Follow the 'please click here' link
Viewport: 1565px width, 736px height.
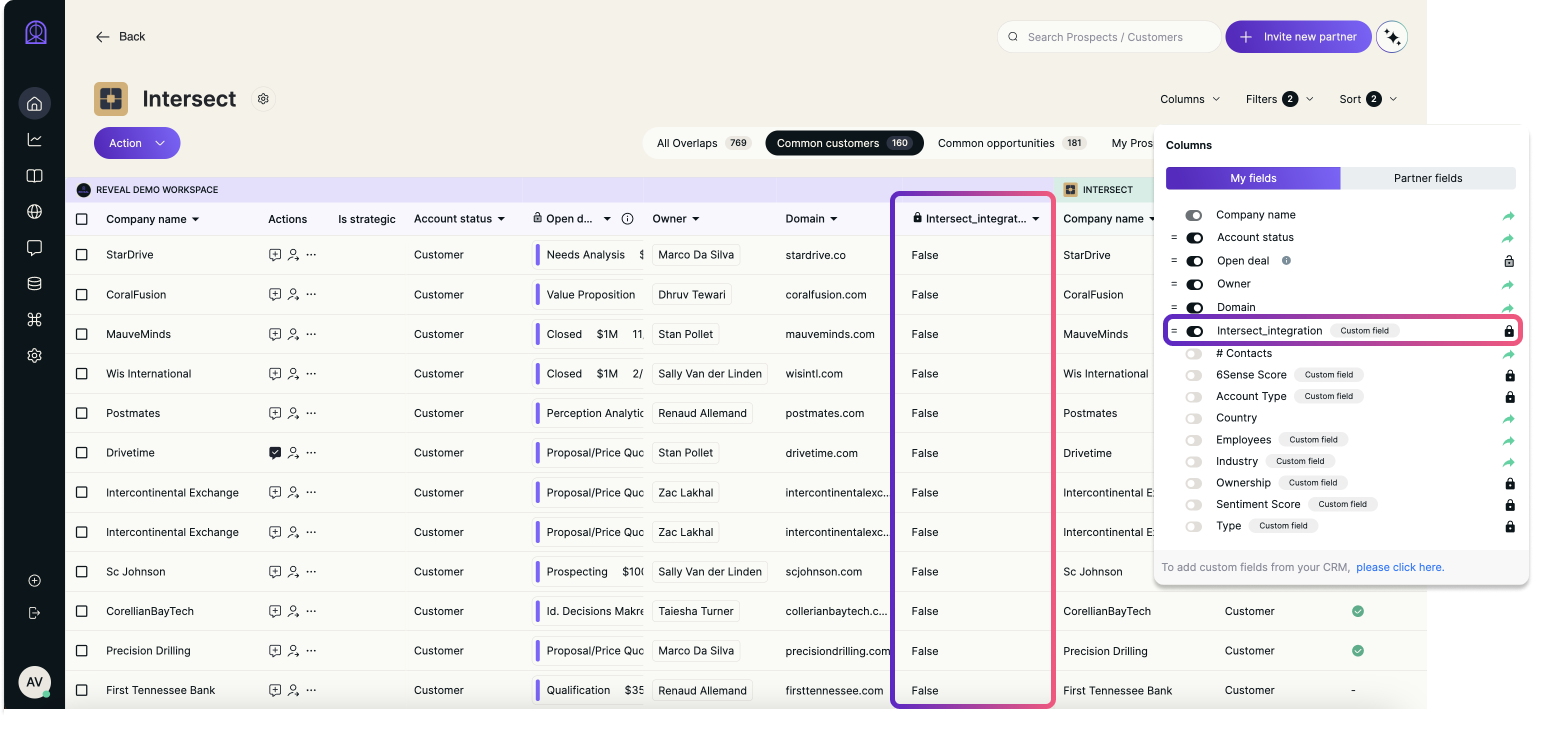tap(1400, 567)
